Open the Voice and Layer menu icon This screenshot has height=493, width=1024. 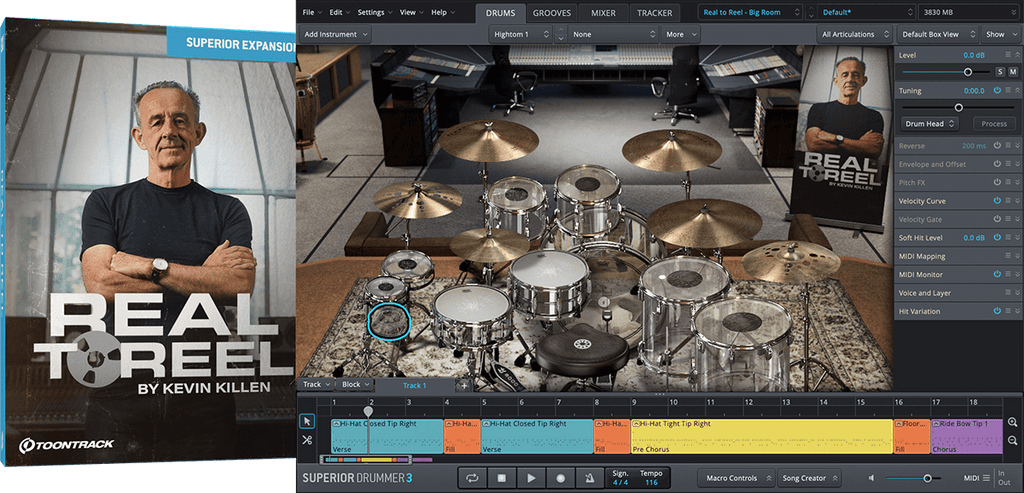(1008, 293)
